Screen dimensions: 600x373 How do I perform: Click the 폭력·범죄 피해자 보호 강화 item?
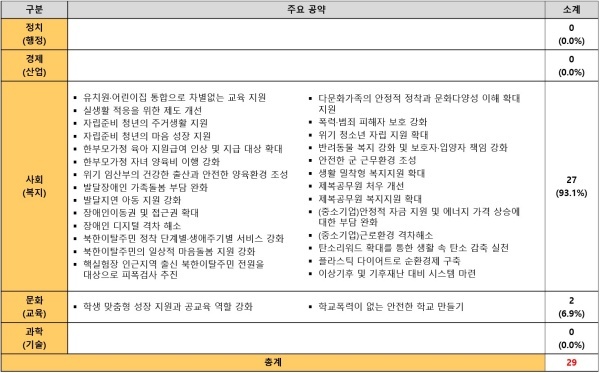pyautogui.click(x=373, y=122)
